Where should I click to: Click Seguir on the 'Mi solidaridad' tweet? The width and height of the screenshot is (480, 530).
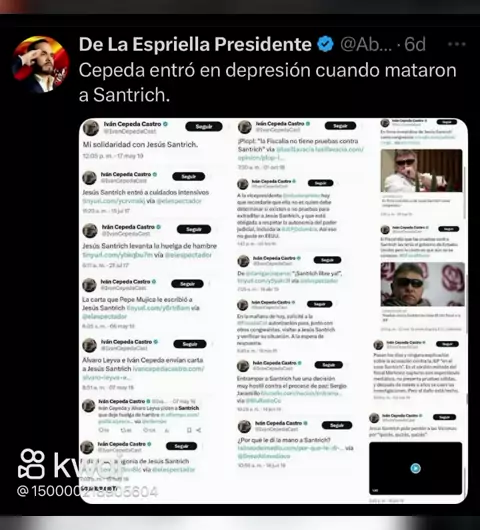pyautogui.click(x=204, y=126)
